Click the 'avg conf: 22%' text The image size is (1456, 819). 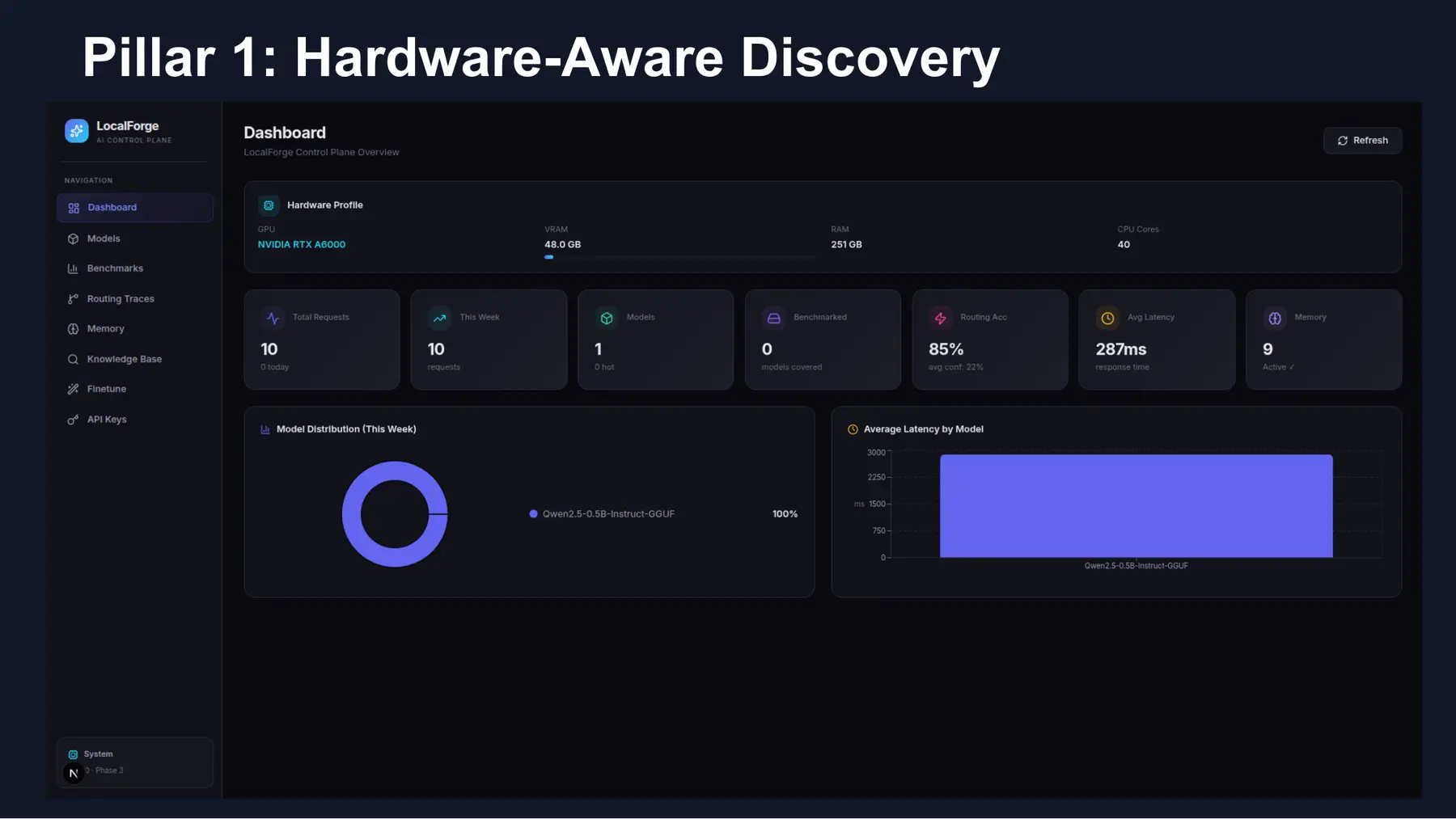(x=955, y=367)
